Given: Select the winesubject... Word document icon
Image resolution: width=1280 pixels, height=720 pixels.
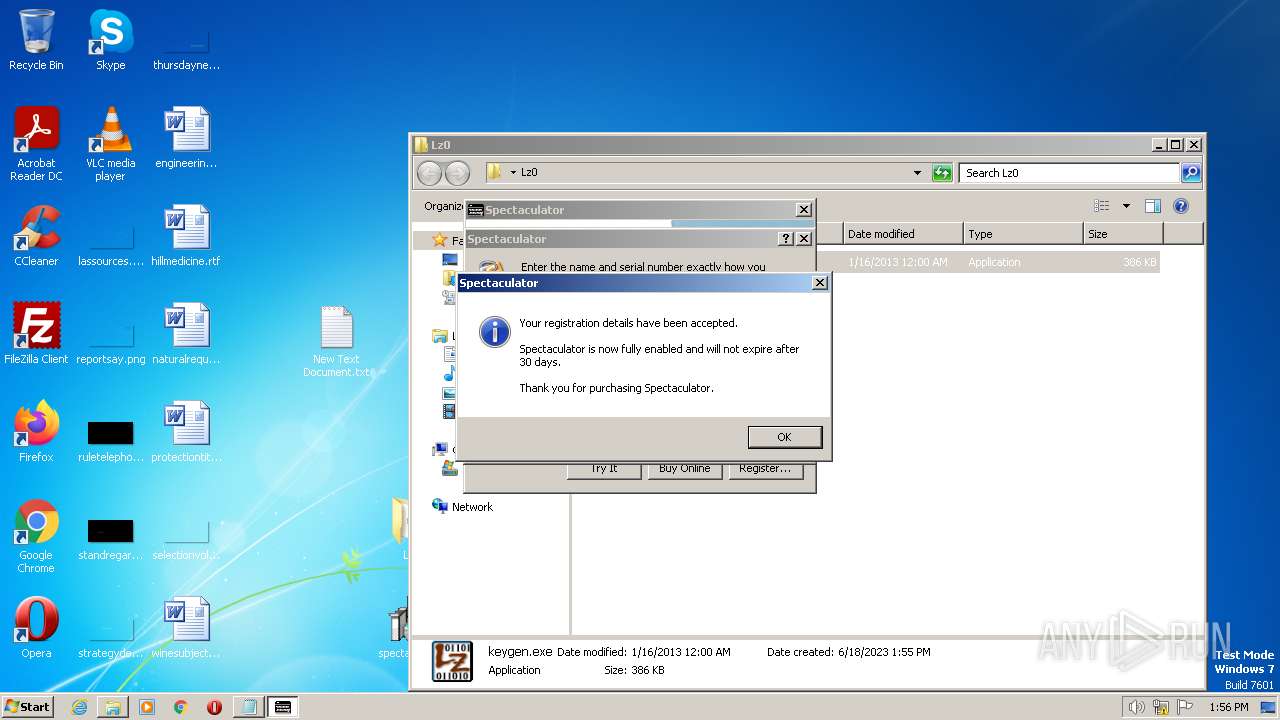Looking at the screenshot, I should coord(186,628).
